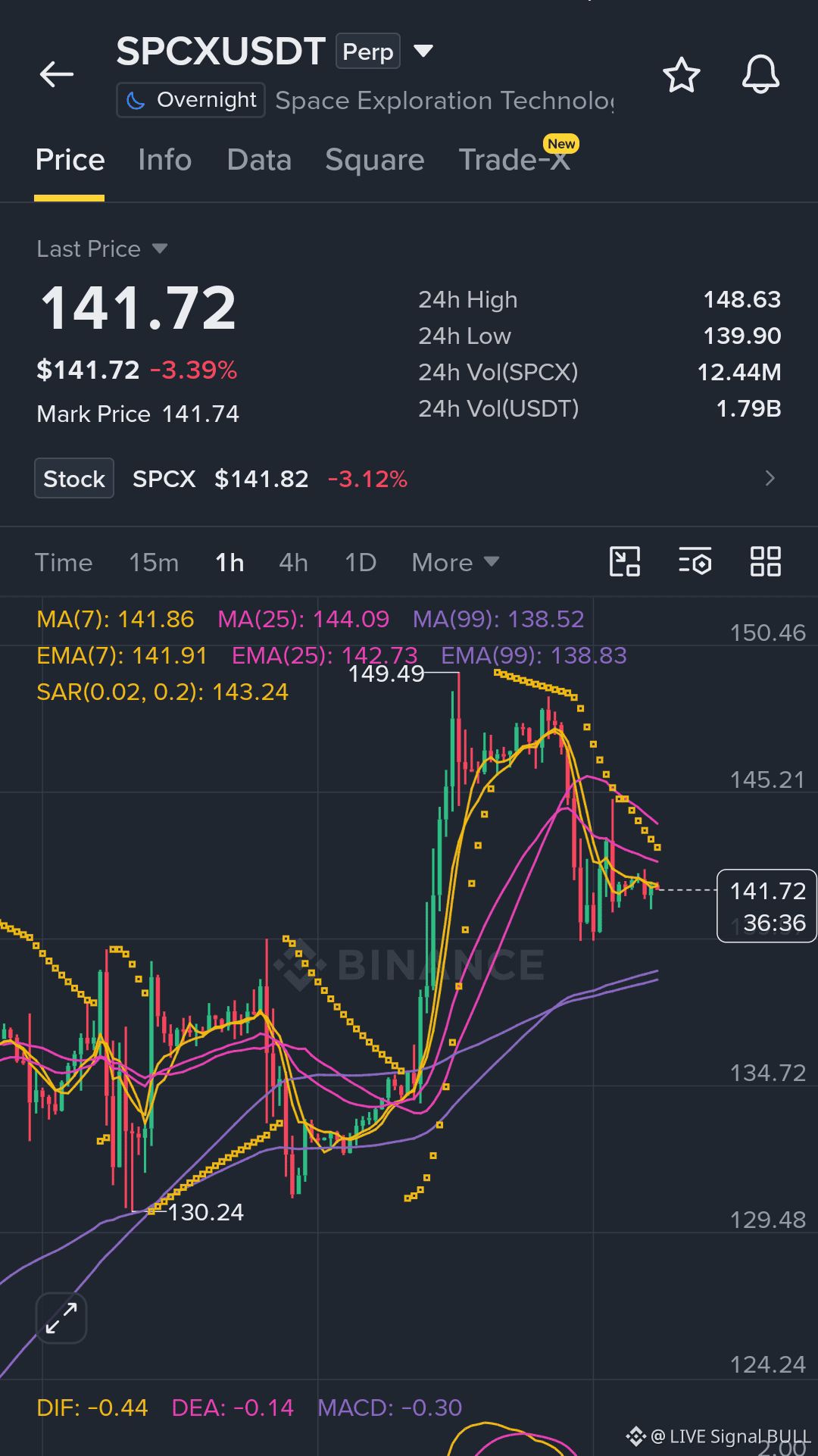Tap the DEA: -0.14 MACD value
818x1456 pixels.
click(x=233, y=1408)
